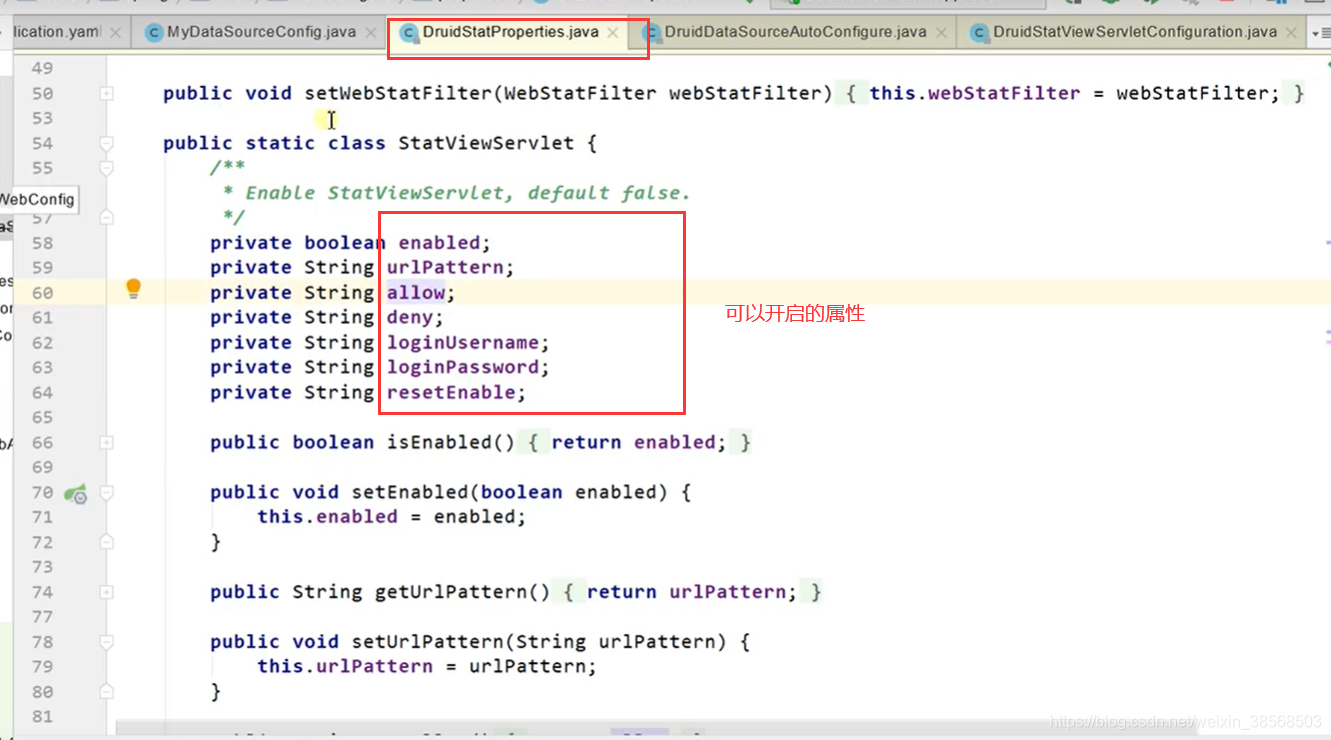Image resolution: width=1331 pixels, height=740 pixels.
Task: Click the fold end marker at line 80
Action: point(106,692)
